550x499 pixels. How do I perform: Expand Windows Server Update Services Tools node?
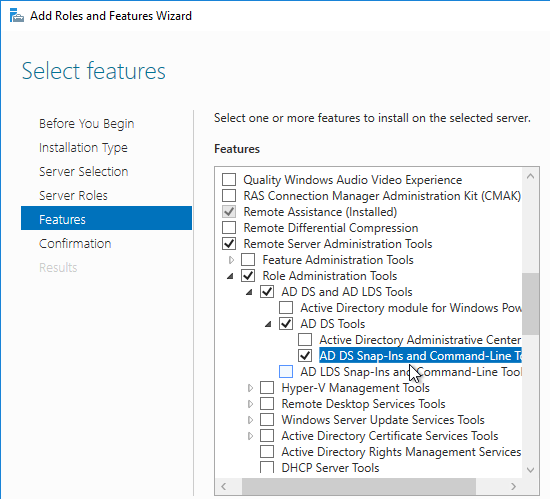coord(250,420)
